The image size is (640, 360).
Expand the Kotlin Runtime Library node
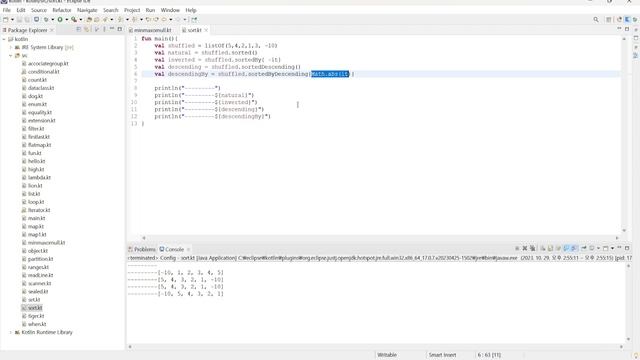11,332
